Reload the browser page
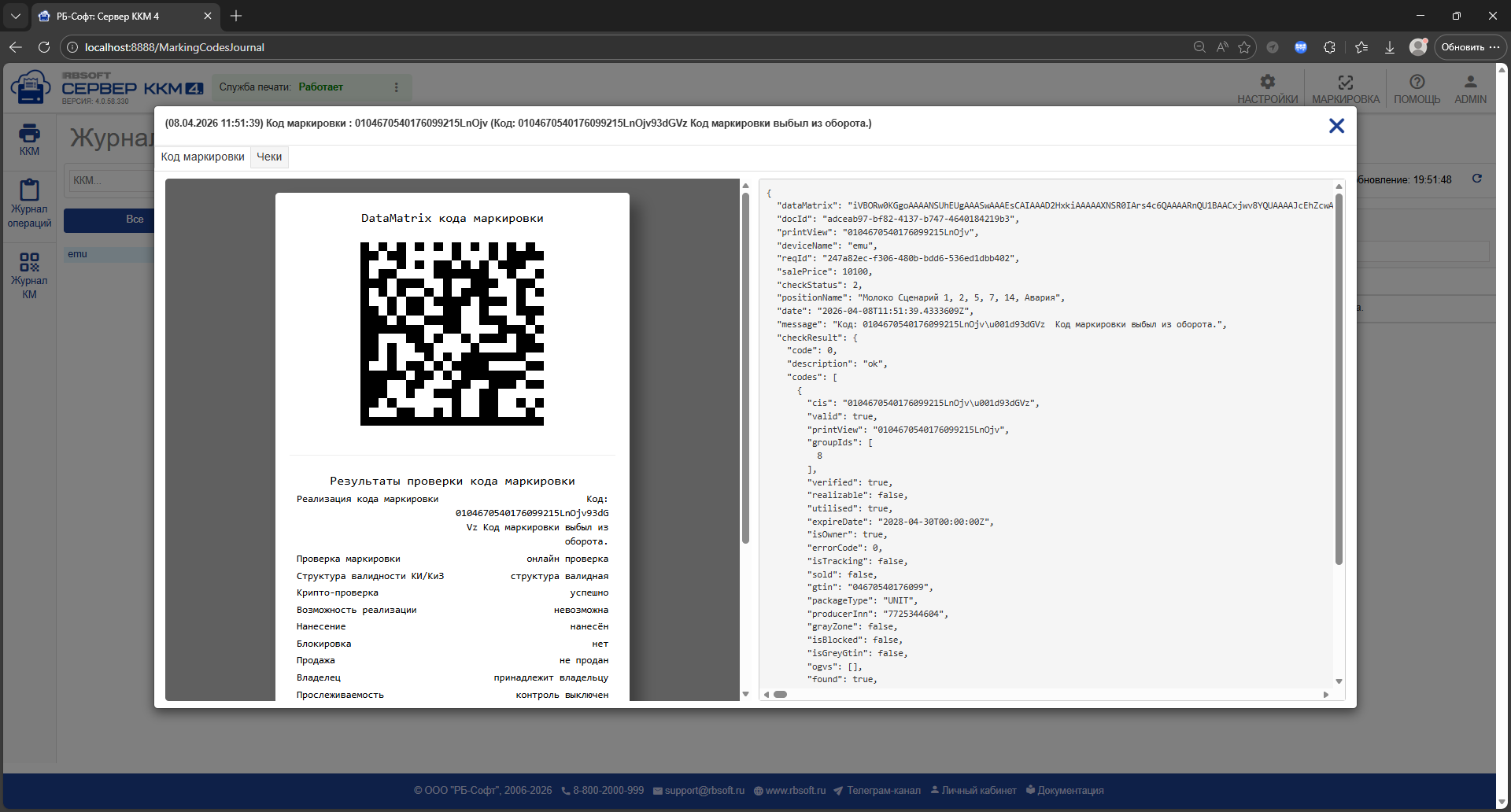The image size is (1511, 812). click(x=44, y=47)
